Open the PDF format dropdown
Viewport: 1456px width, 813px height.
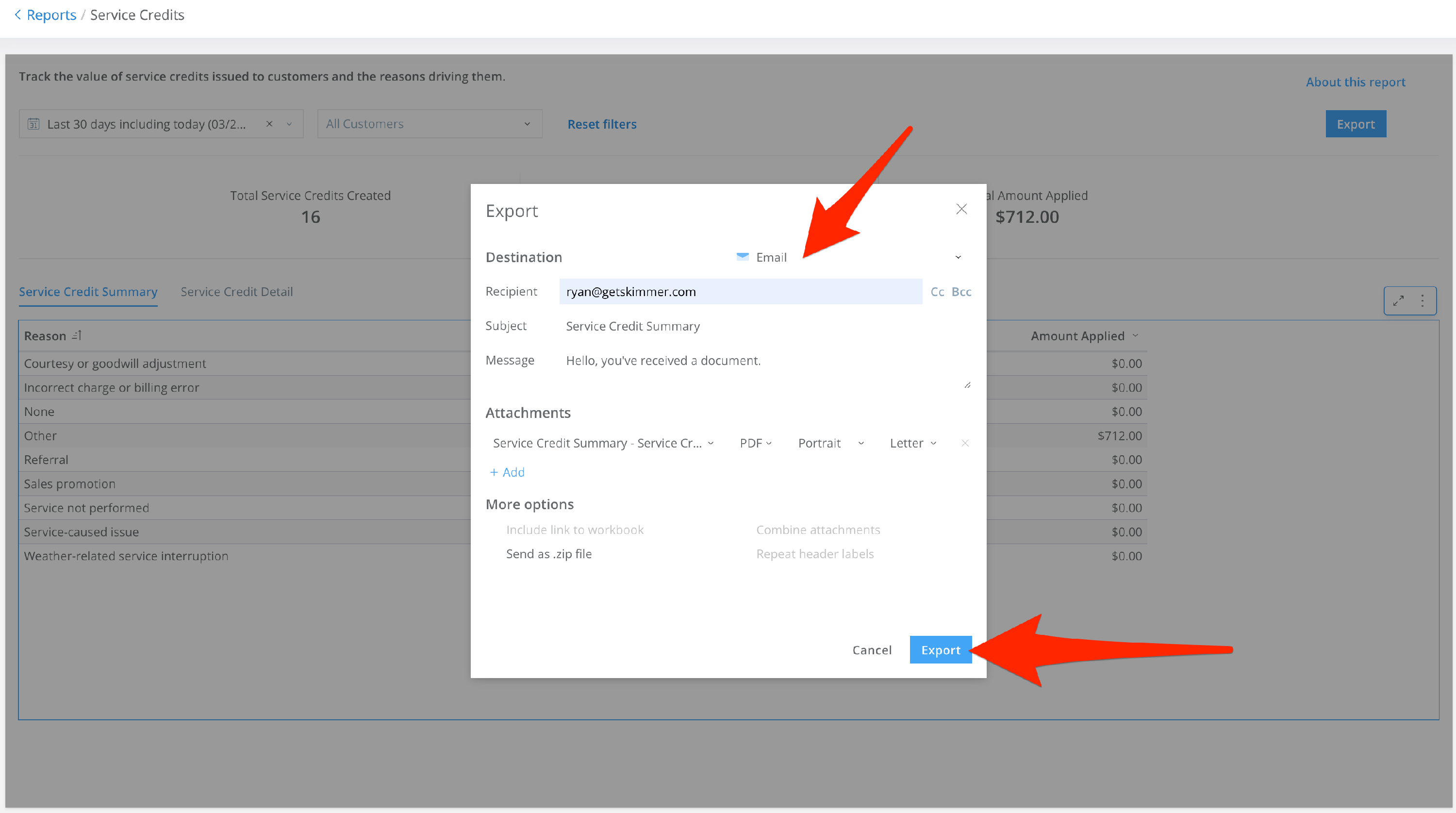[x=756, y=443]
